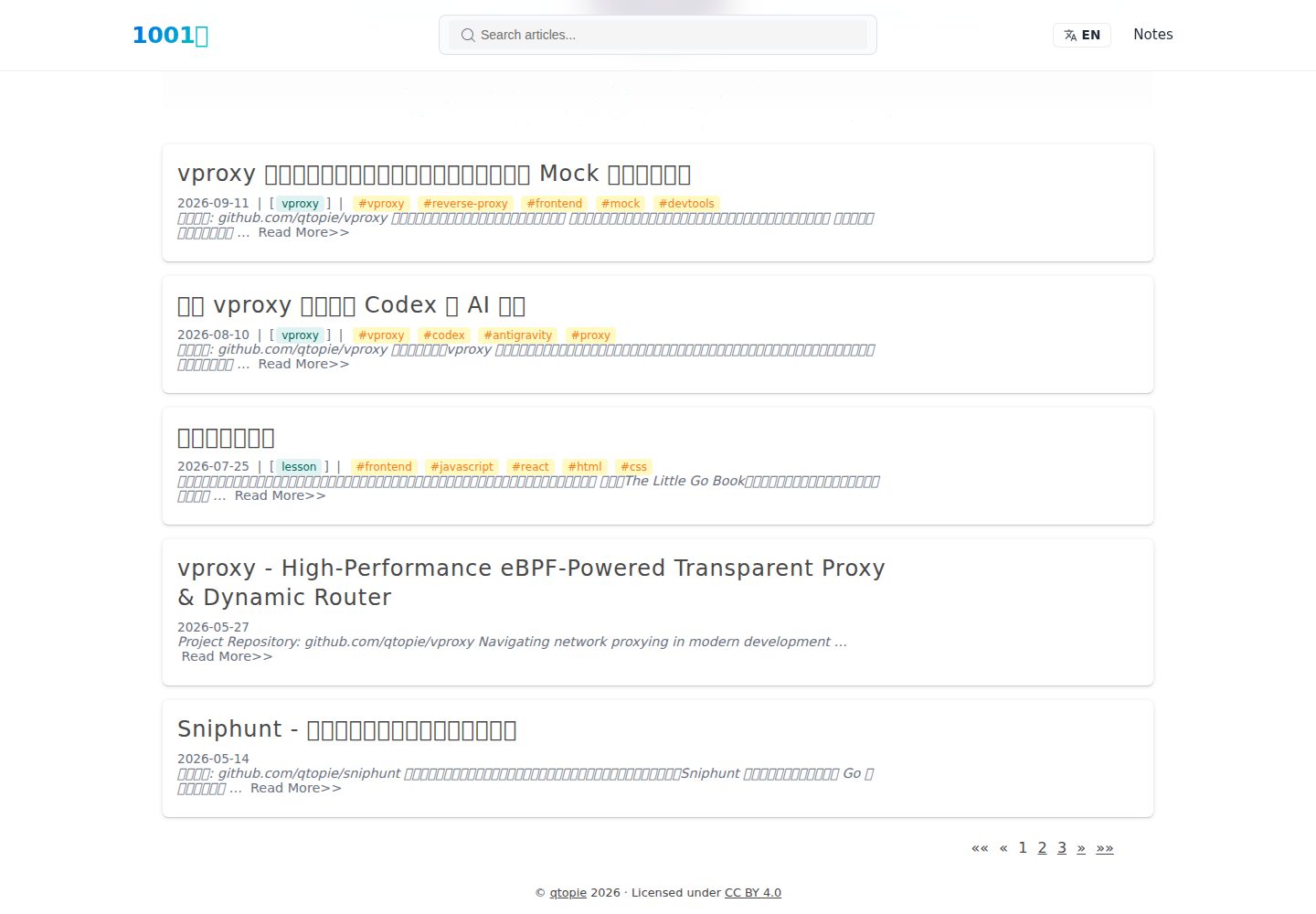Select the lesson category tag
Screen dimensions: 1316x914
pos(299,467)
